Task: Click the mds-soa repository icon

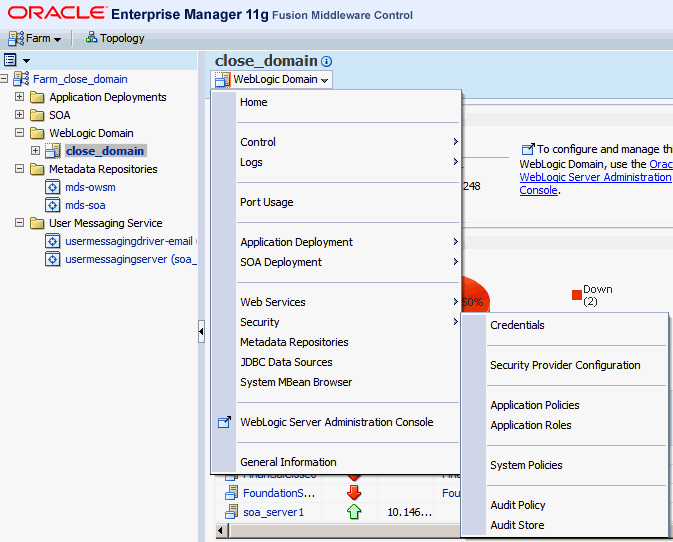Action: point(52,206)
